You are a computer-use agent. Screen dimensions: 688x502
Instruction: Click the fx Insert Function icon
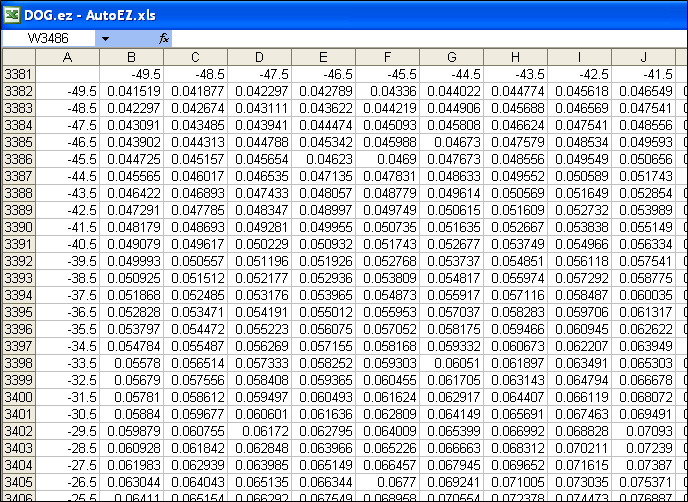164,37
